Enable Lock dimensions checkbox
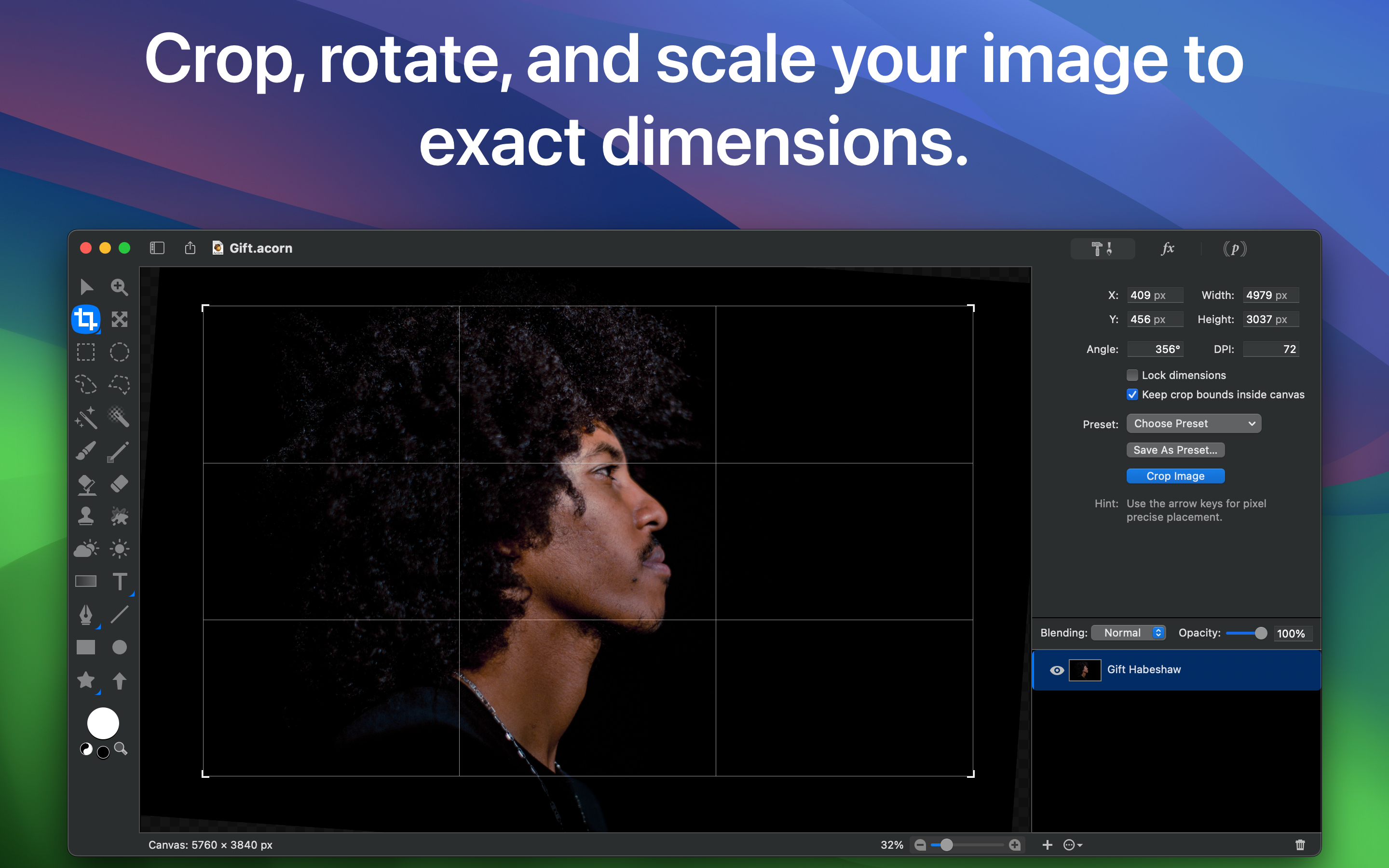Screen dimensions: 1389x868 point(1132,375)
